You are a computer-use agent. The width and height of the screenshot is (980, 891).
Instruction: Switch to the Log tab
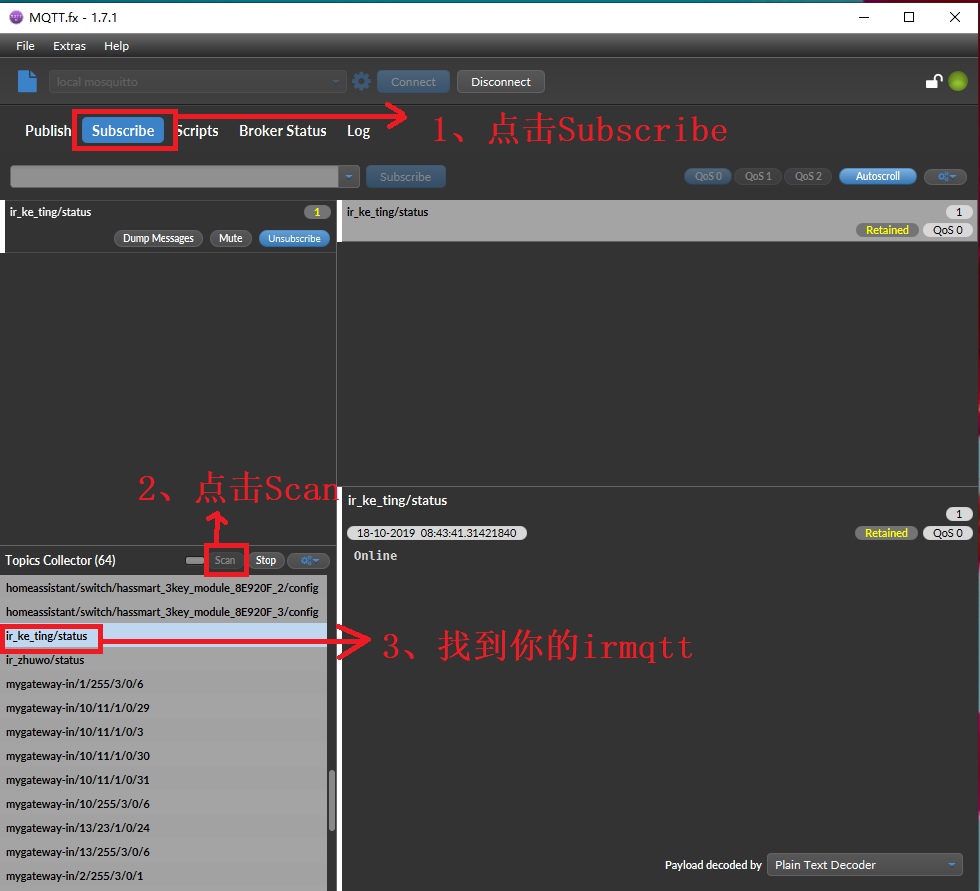pos(358,131)
